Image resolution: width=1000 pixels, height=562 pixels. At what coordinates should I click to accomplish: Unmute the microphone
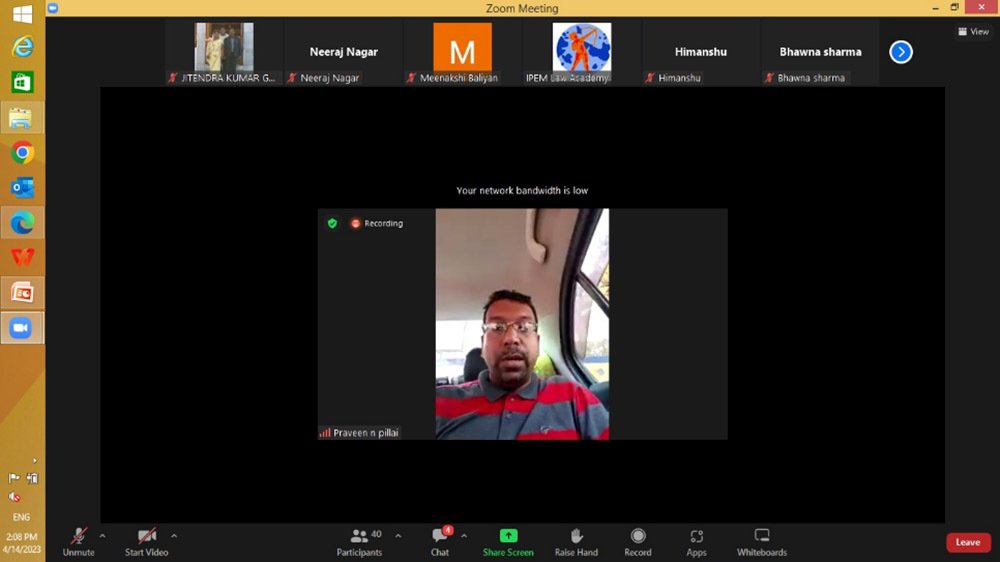pos(79,541)
